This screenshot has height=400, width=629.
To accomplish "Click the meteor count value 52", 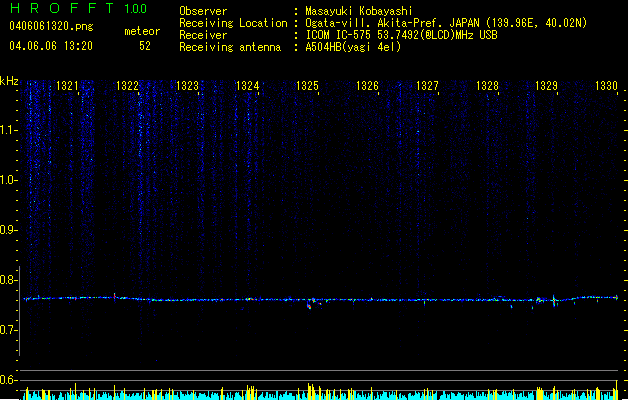I will 145,46.
